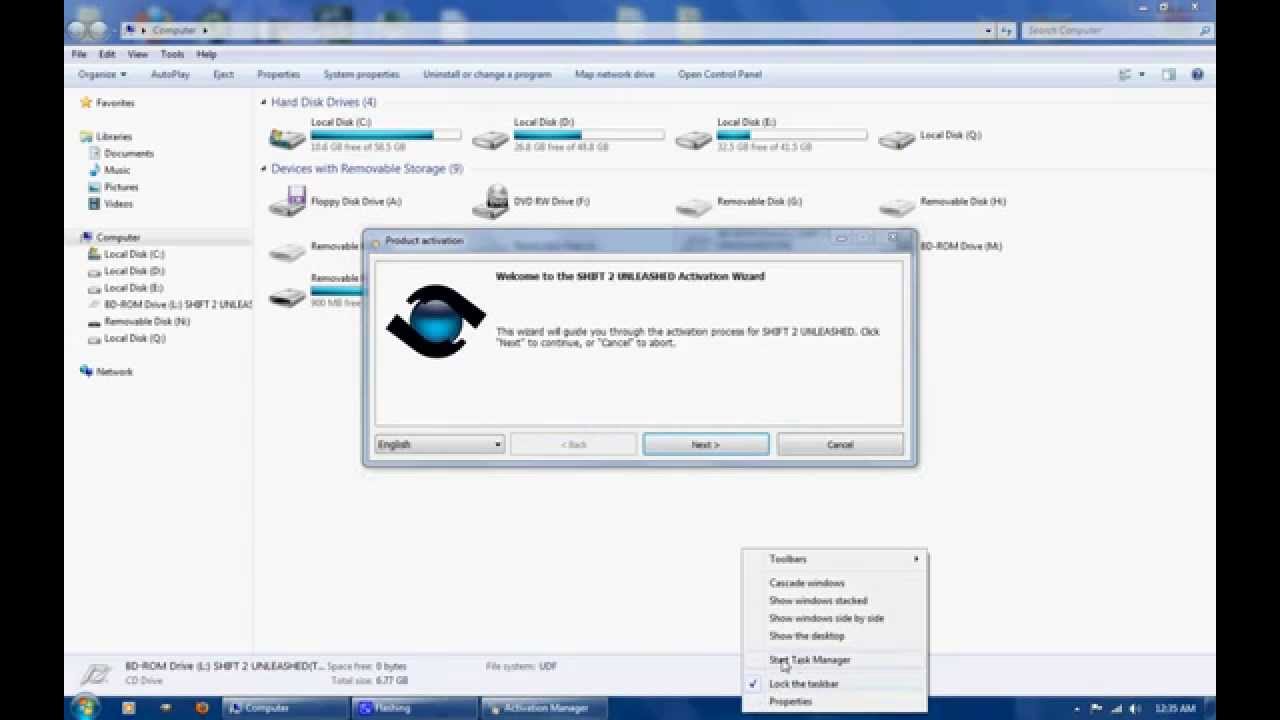Click the Music note icon in sidebar
Viewport: 1280px width, 720px height.
point(95,170)
